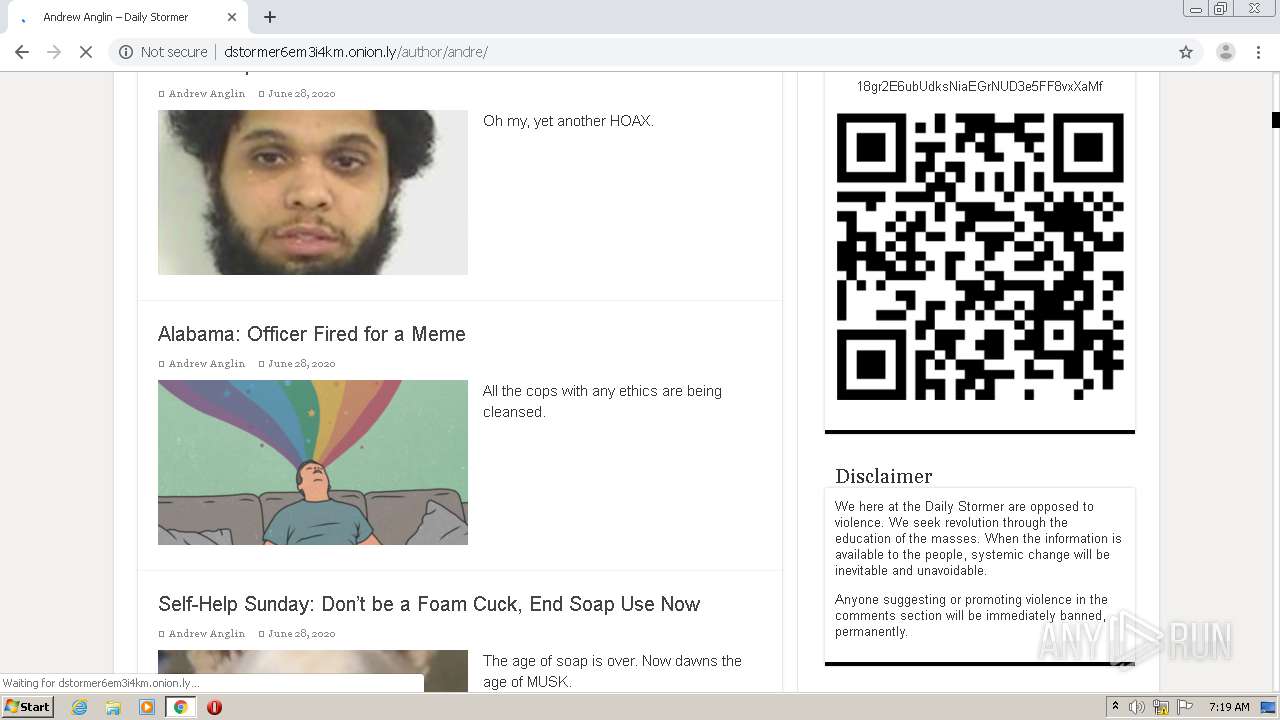Close the Andrew Anglin tab

point(232,17)
